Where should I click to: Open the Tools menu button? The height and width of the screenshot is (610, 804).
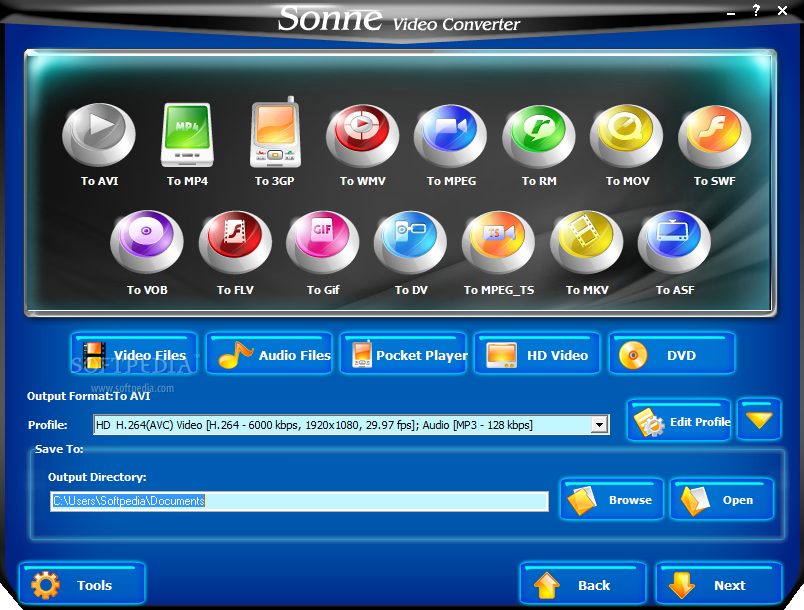click(x=83, y=584)
